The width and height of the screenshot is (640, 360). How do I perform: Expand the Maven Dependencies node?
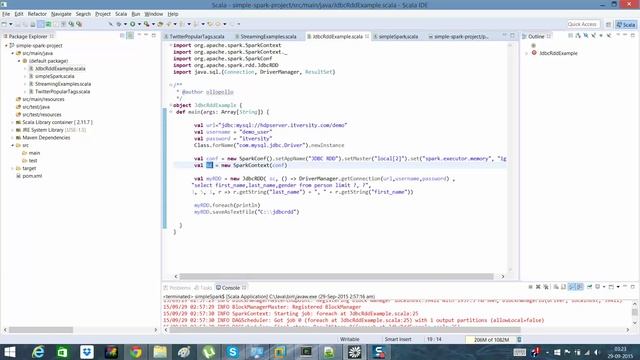(13, 138)
